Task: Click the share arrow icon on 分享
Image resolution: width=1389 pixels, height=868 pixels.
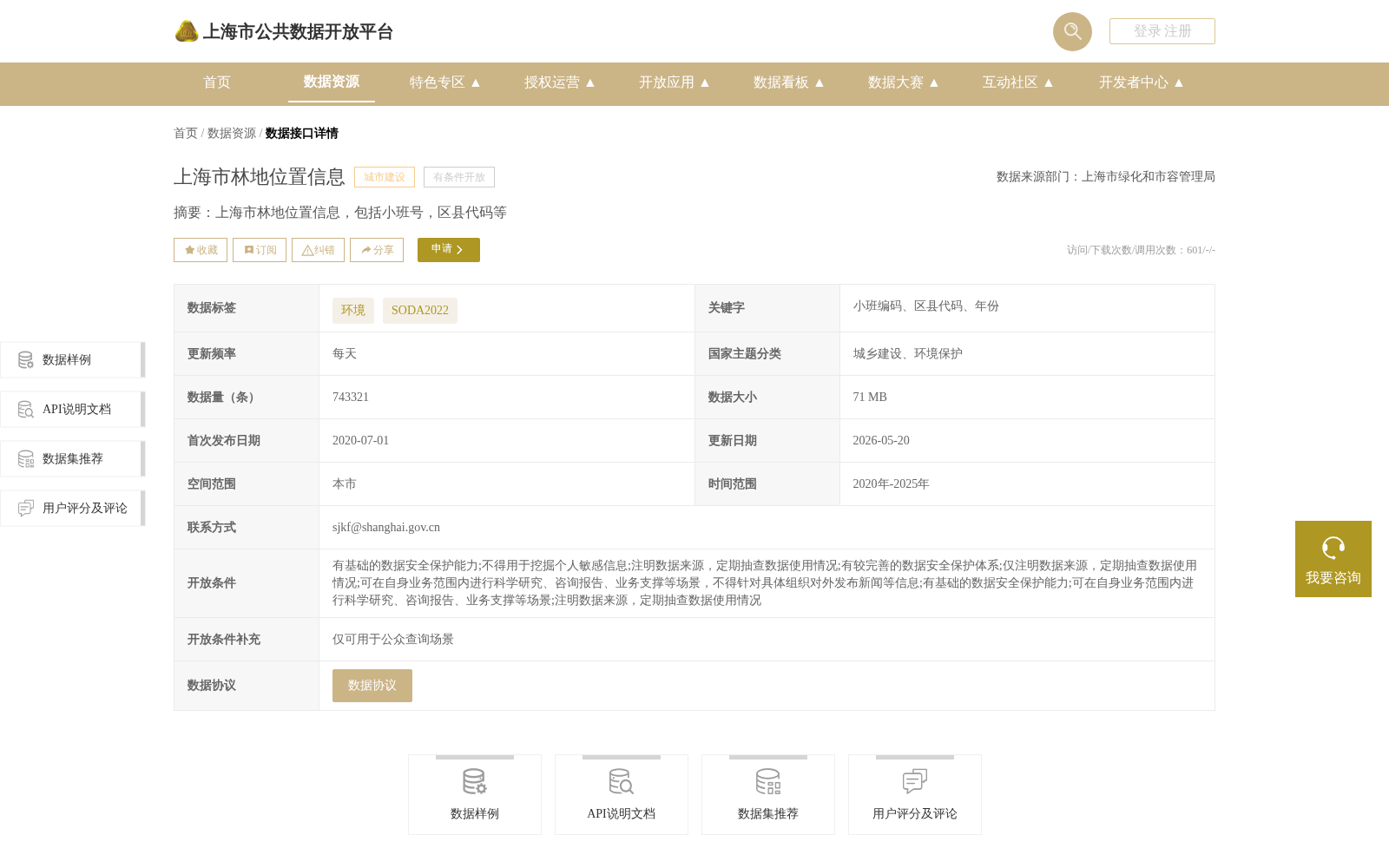Action: pos(366,250)
